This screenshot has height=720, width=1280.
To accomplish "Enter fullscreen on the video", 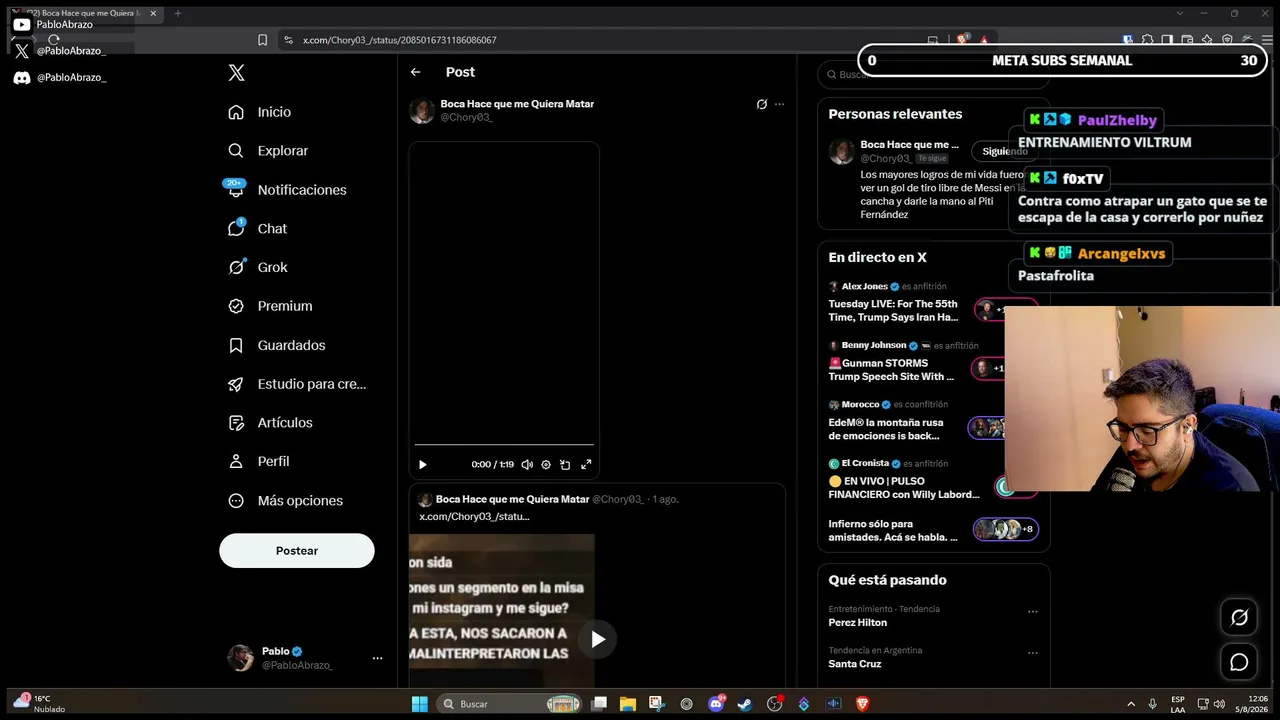I will [586, 464].
